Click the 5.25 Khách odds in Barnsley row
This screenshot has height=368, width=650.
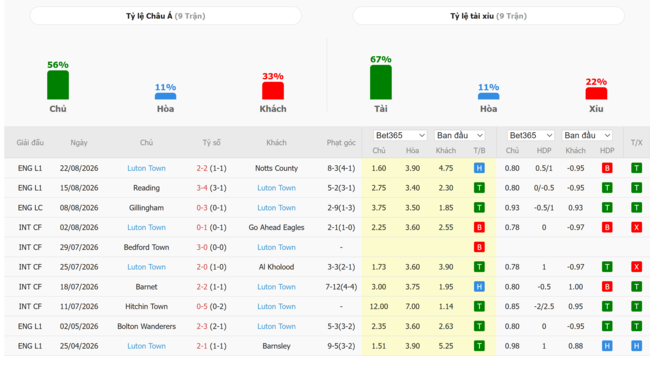tap(446, 346)
